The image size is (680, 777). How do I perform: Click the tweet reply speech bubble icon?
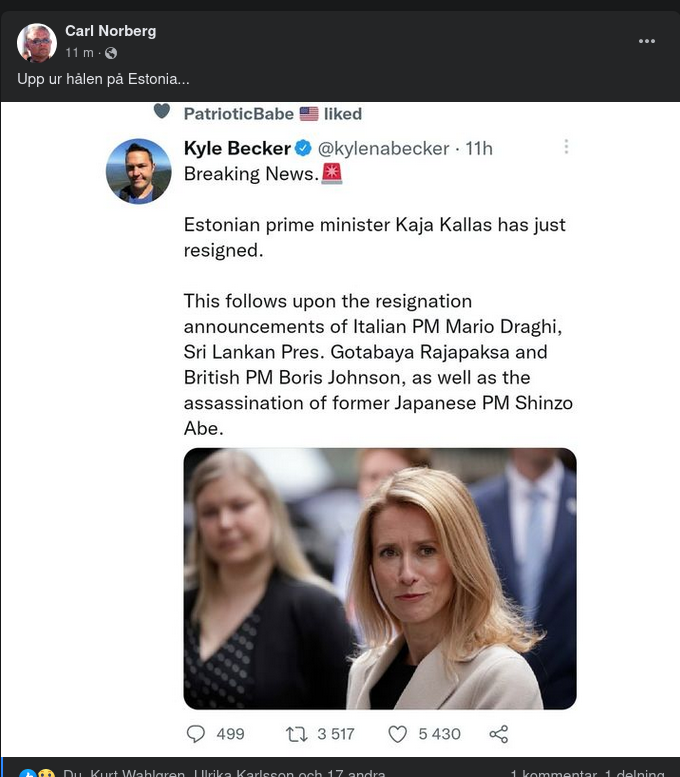(x=196, y=734)
